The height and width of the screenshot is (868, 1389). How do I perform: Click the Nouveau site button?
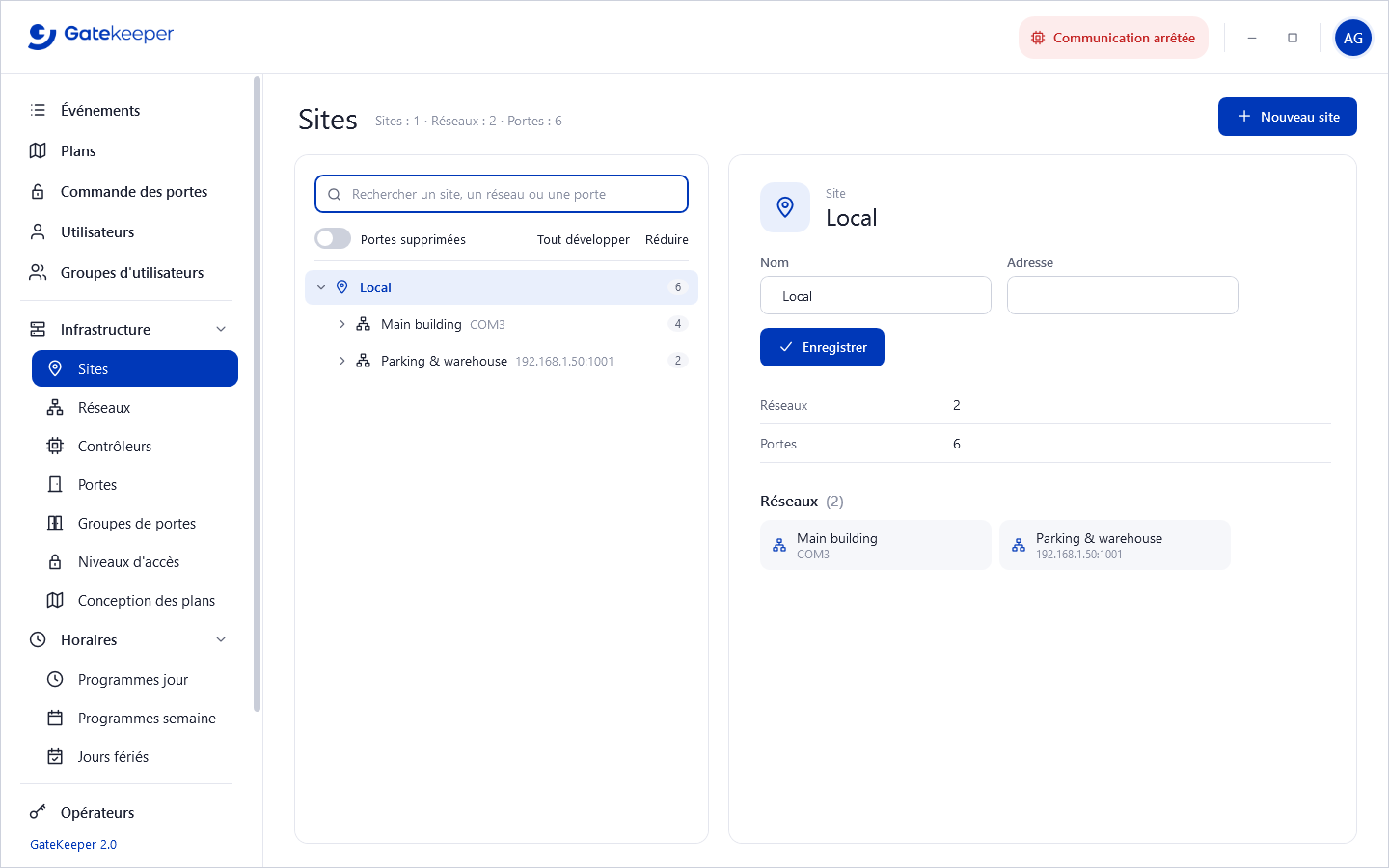[1288, 117]
